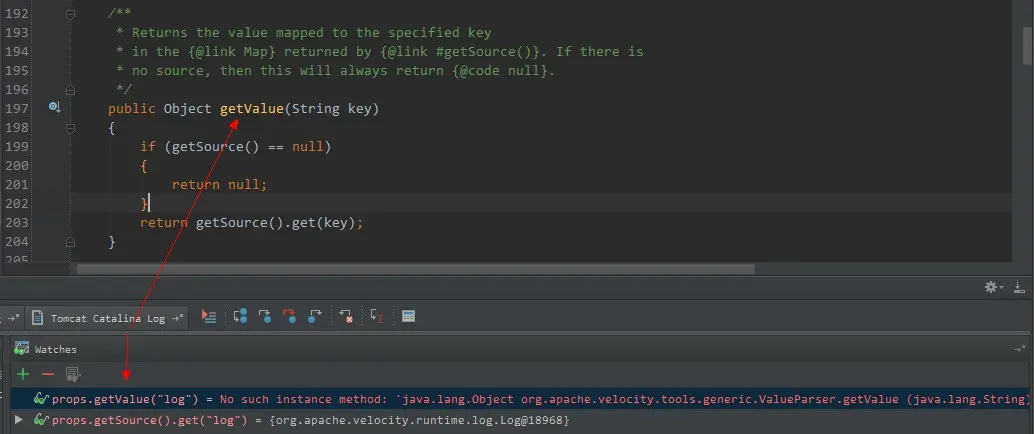Click the Step Out debugger icon
Image resolution: width=1034 pixels, height=434 pixels.
(315, 317)
